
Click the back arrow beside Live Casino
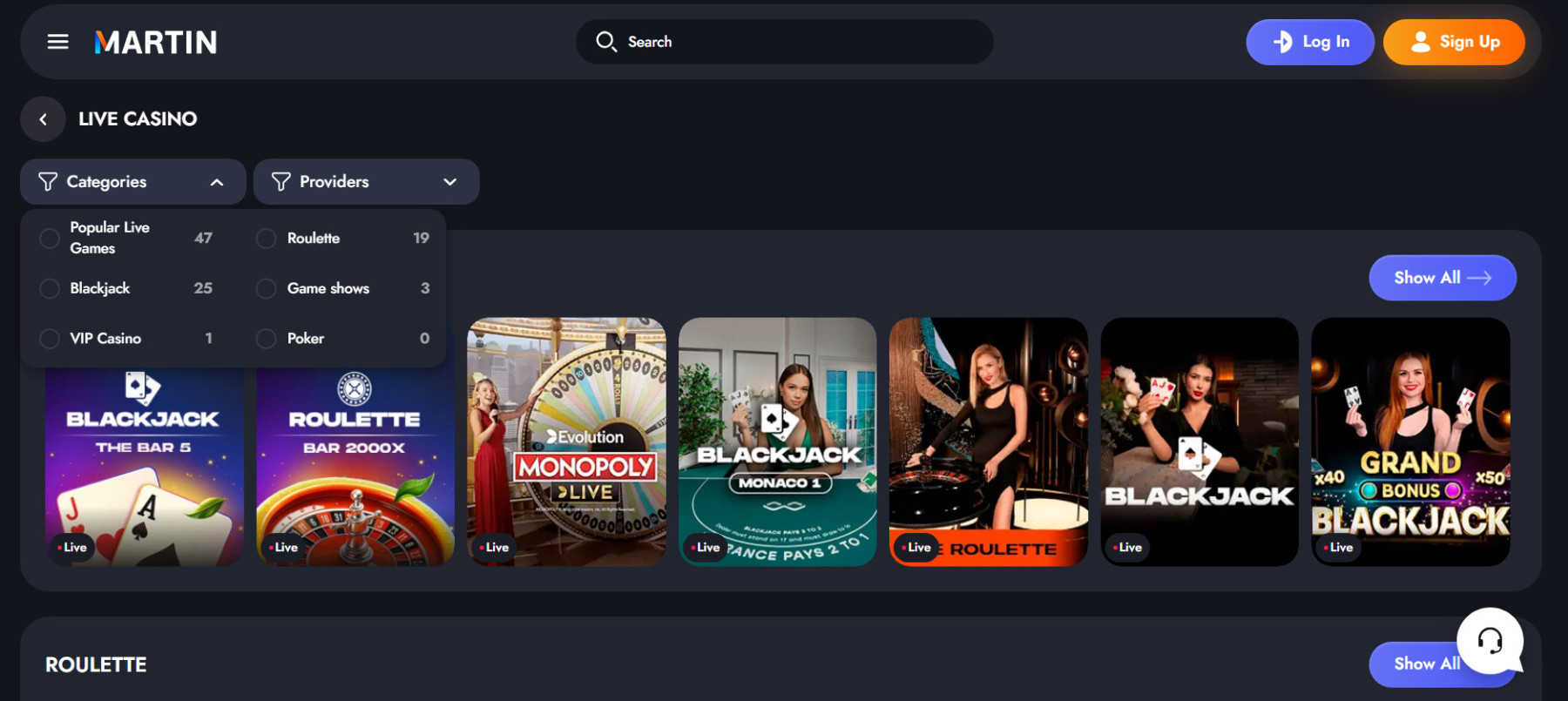43,119
